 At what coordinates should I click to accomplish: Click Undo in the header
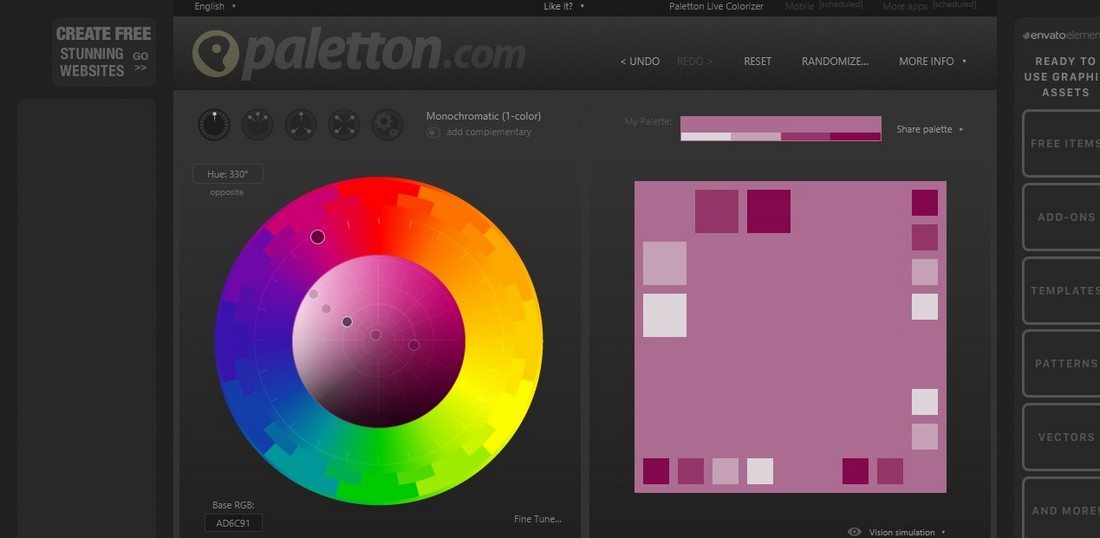point(640,61)
